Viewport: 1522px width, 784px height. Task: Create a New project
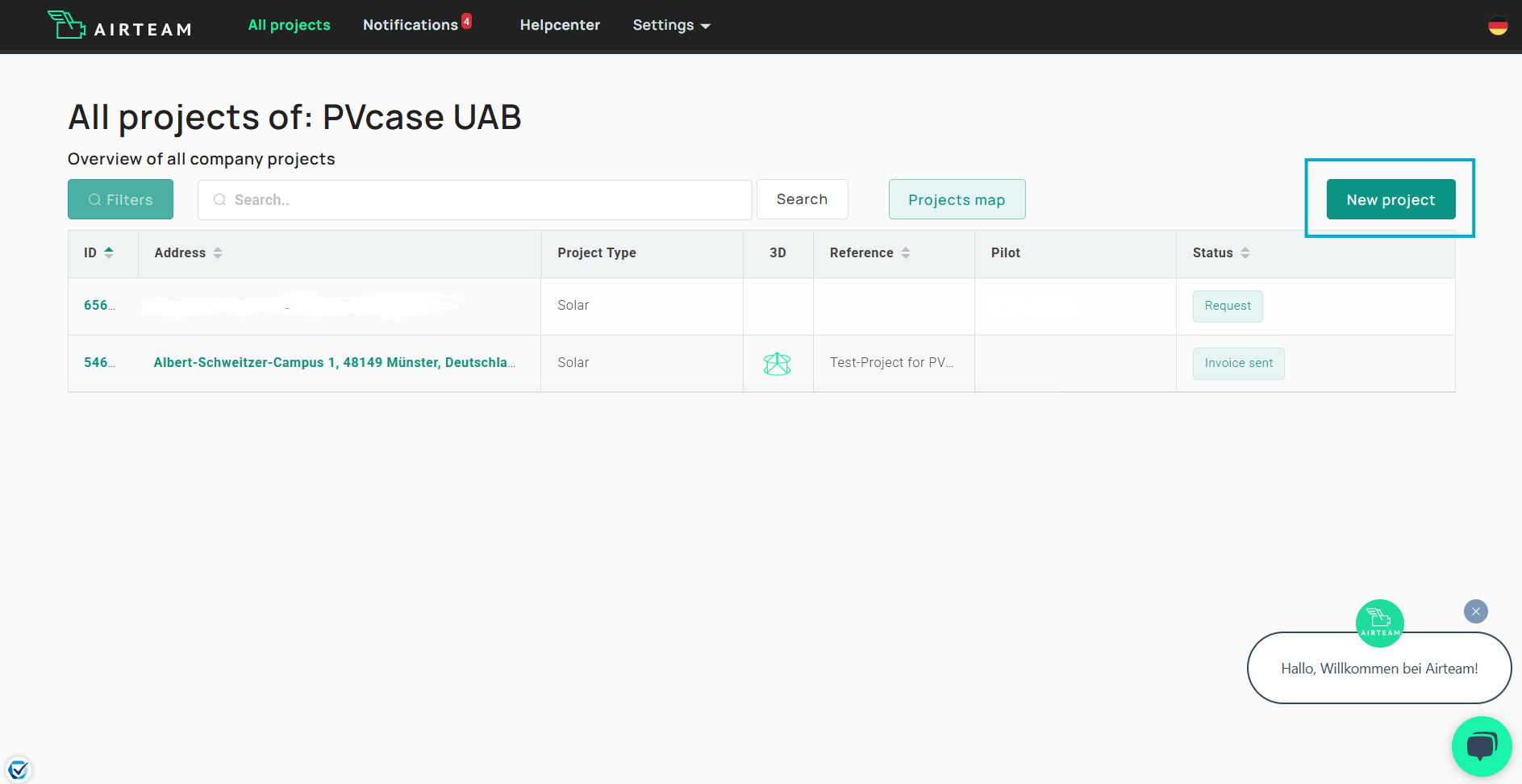click(1391, 199)
